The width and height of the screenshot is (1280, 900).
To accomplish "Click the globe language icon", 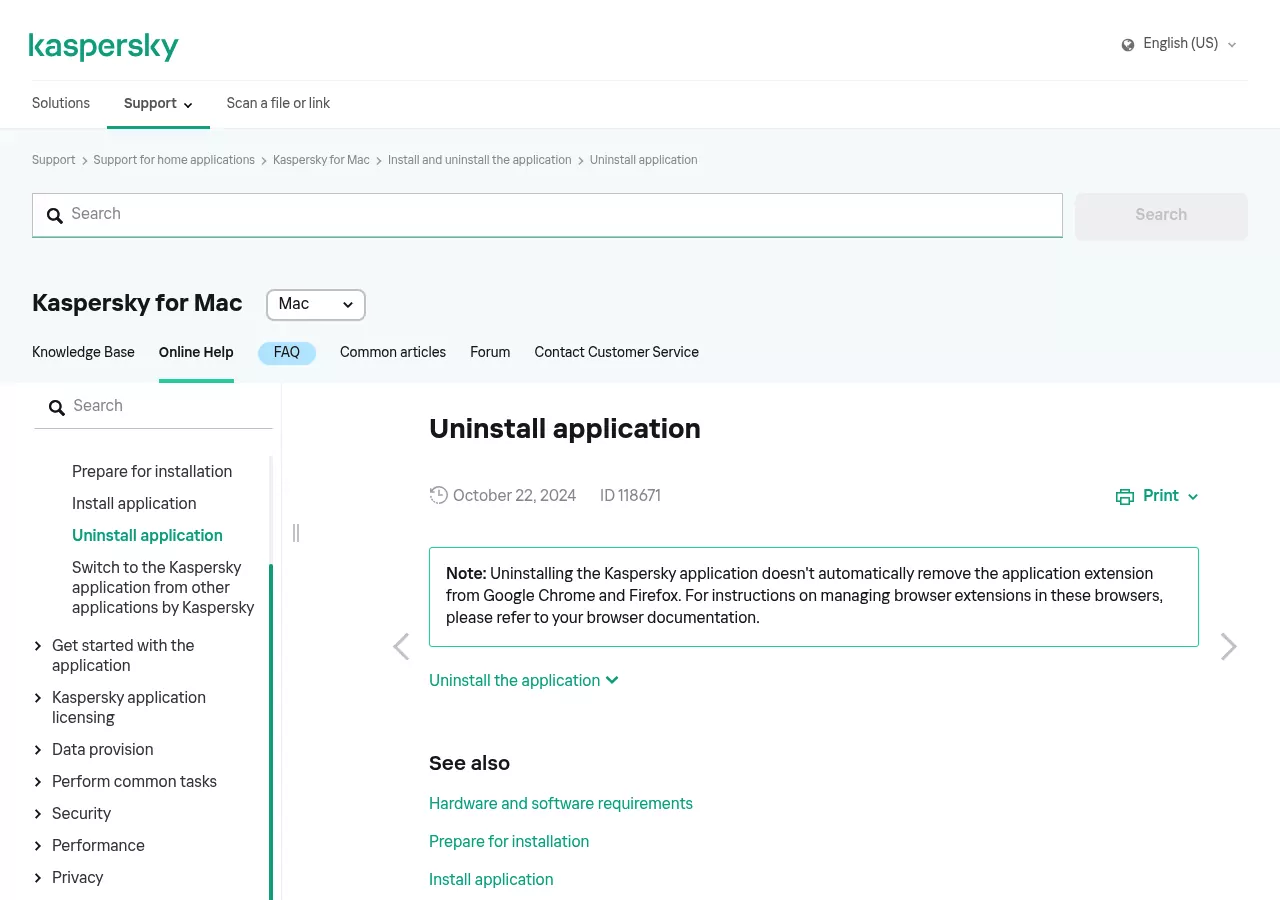I will (1128, 44).
